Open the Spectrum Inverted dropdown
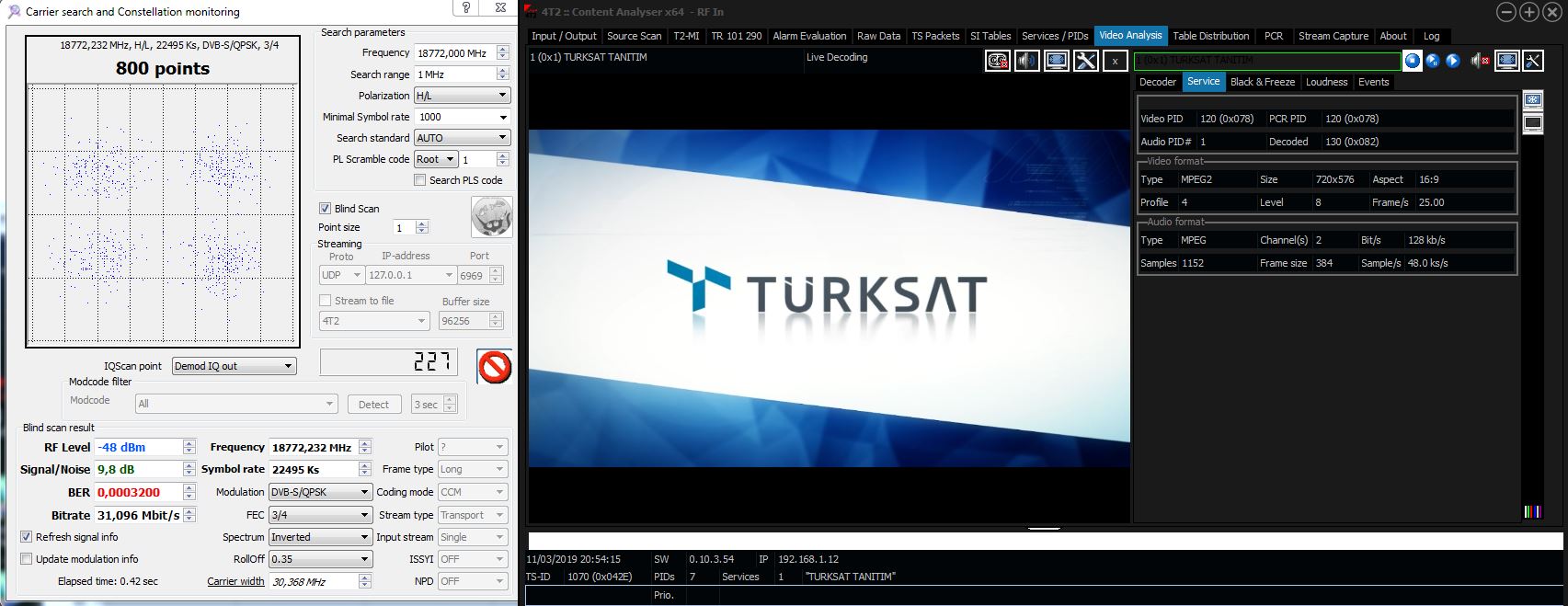Screen dimensions: 1568x606 pos(320,537)
